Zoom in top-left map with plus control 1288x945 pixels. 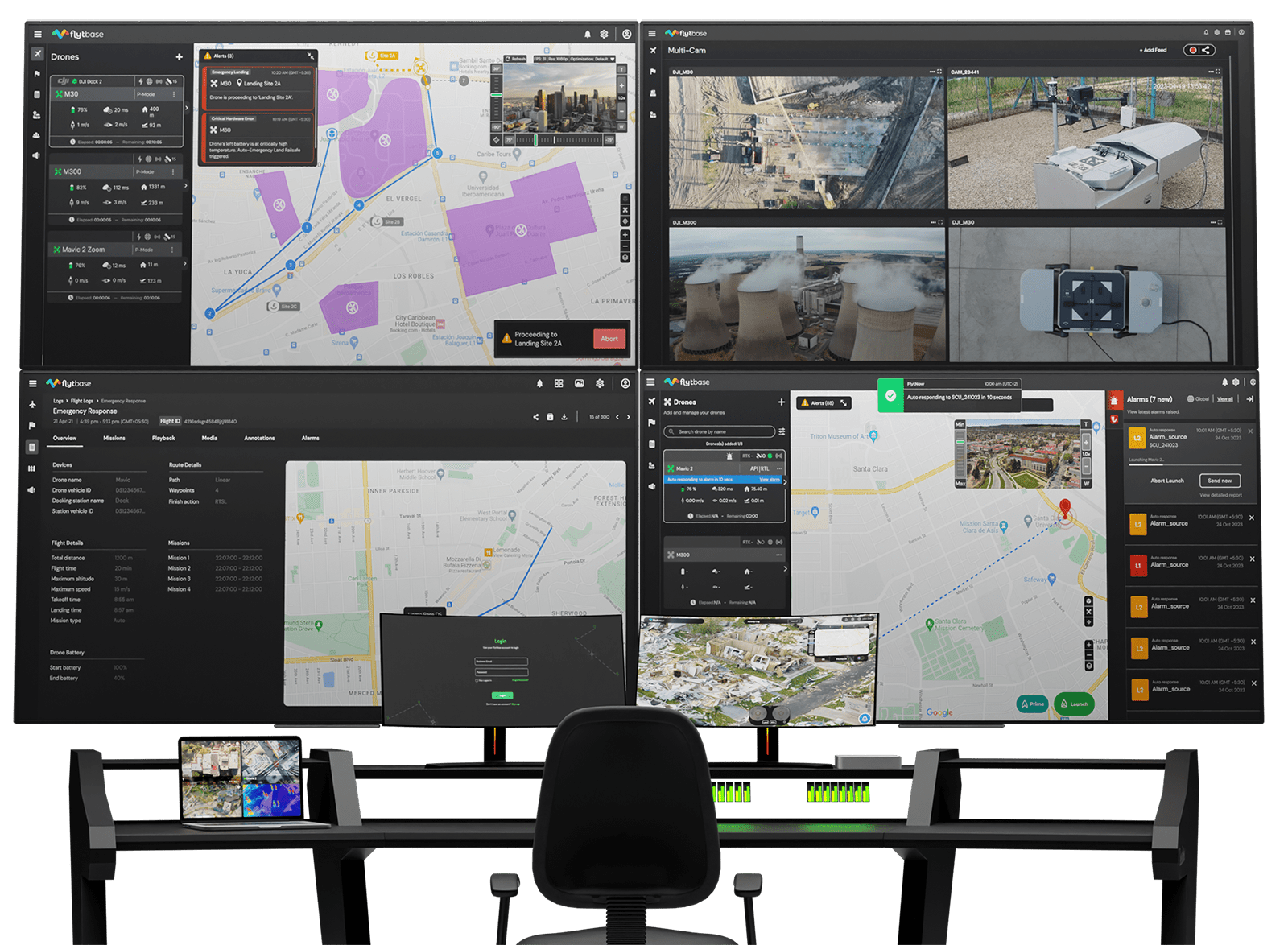click(x=625, y=235)
